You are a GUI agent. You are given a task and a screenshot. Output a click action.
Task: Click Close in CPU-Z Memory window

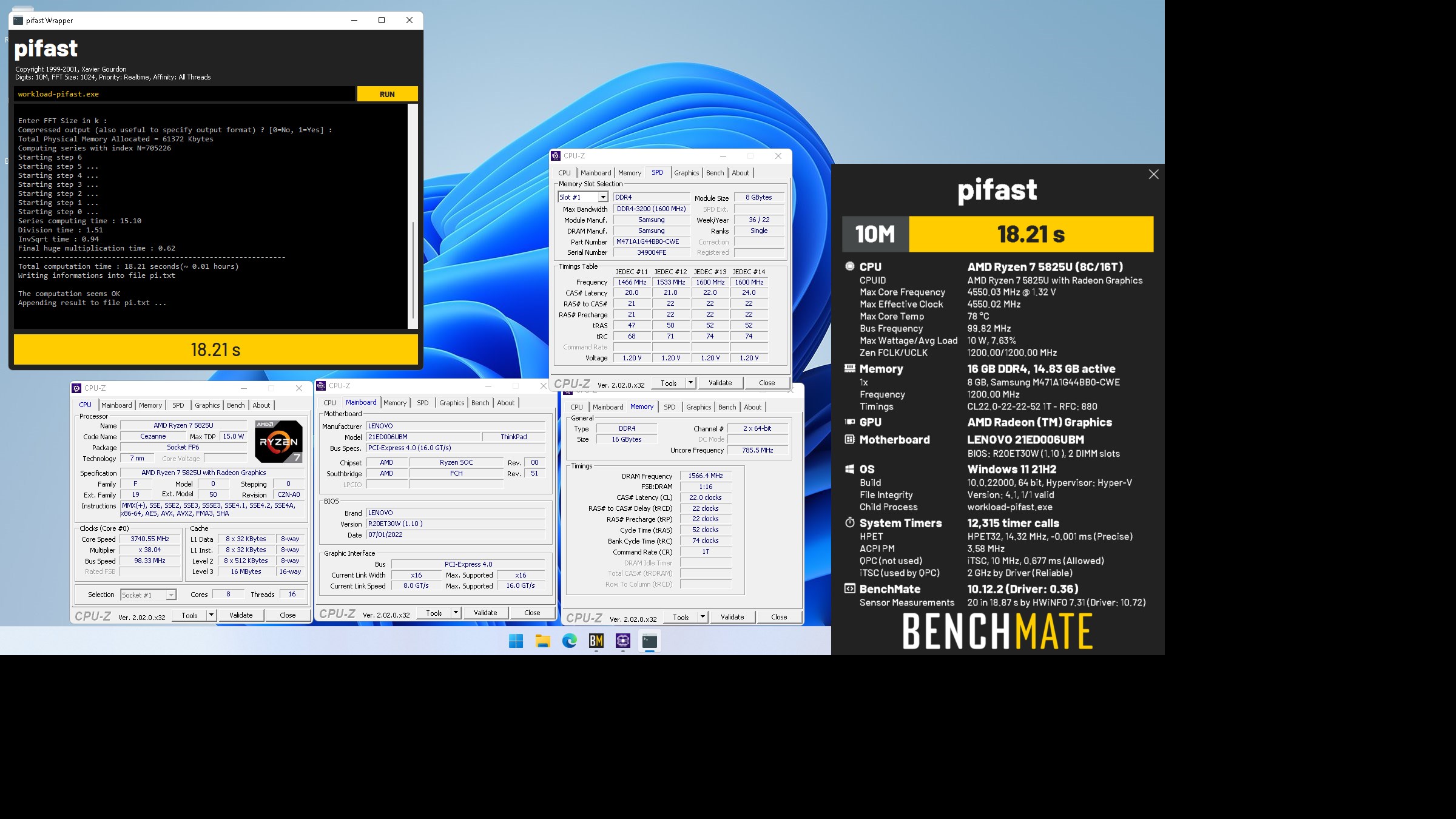pyautogui.click(x=779, y=617)
